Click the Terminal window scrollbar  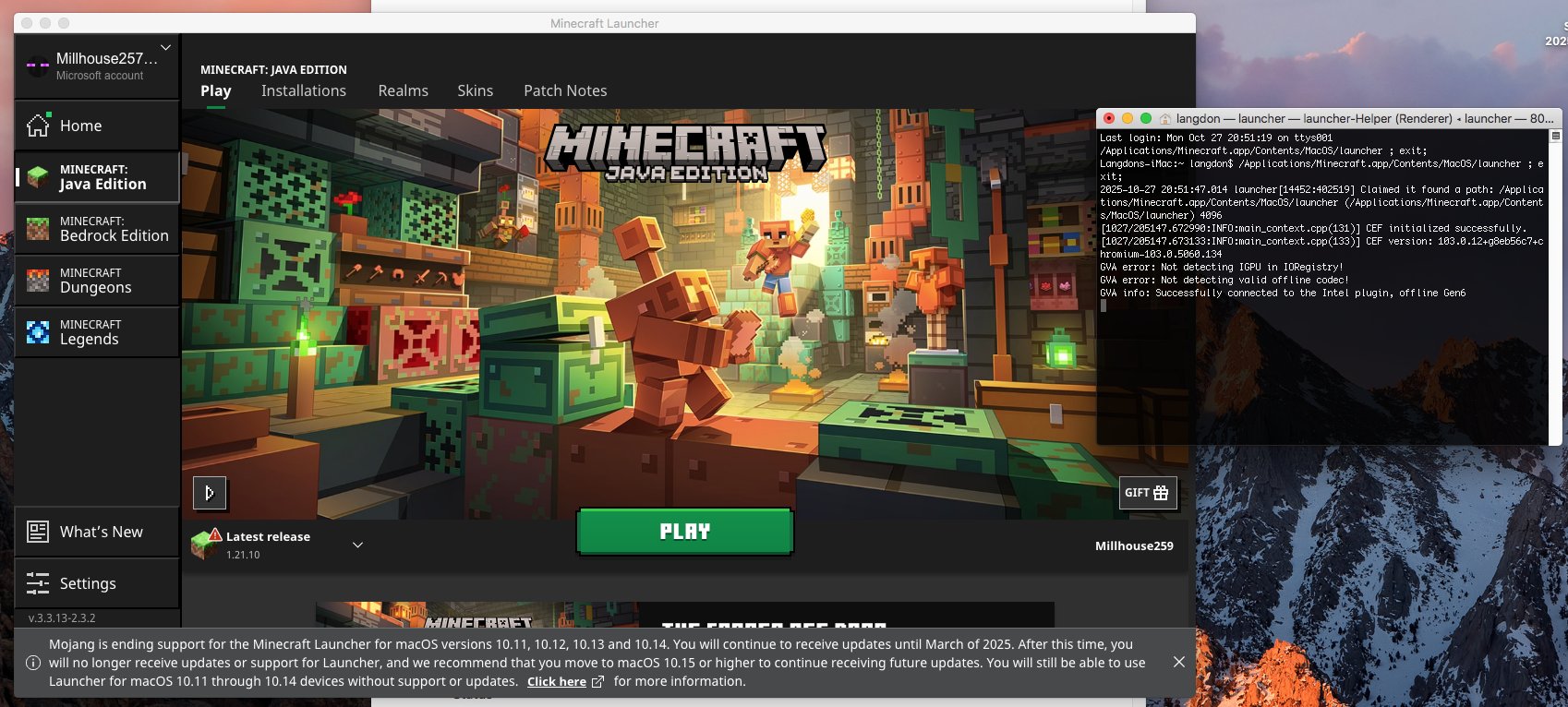(x=1555, y=286)
